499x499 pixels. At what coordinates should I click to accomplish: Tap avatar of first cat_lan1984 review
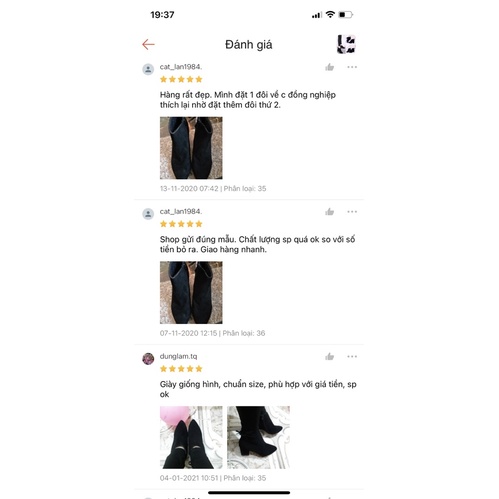[x=148, y=69]
